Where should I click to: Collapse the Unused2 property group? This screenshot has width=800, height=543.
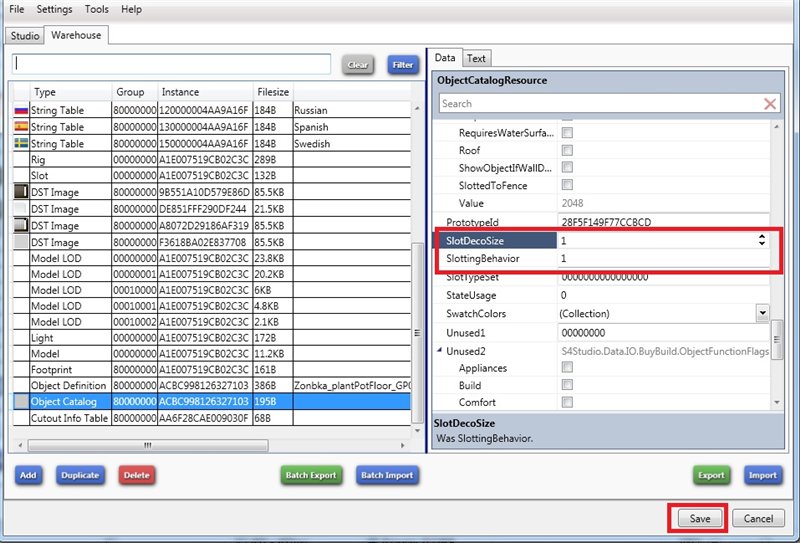[438, 350]
